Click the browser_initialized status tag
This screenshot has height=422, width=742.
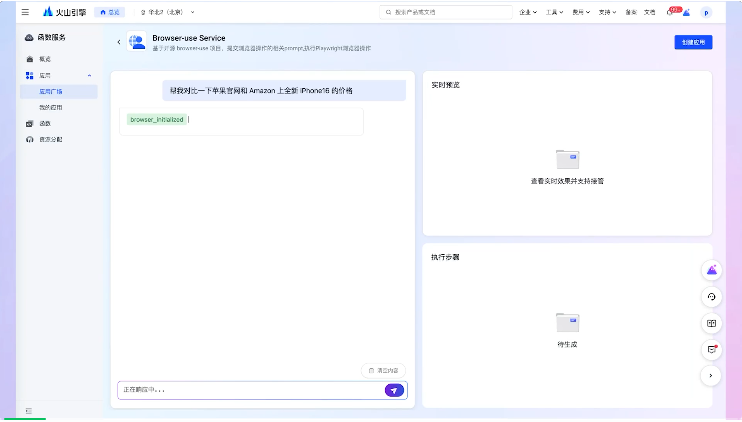point(157,120)
